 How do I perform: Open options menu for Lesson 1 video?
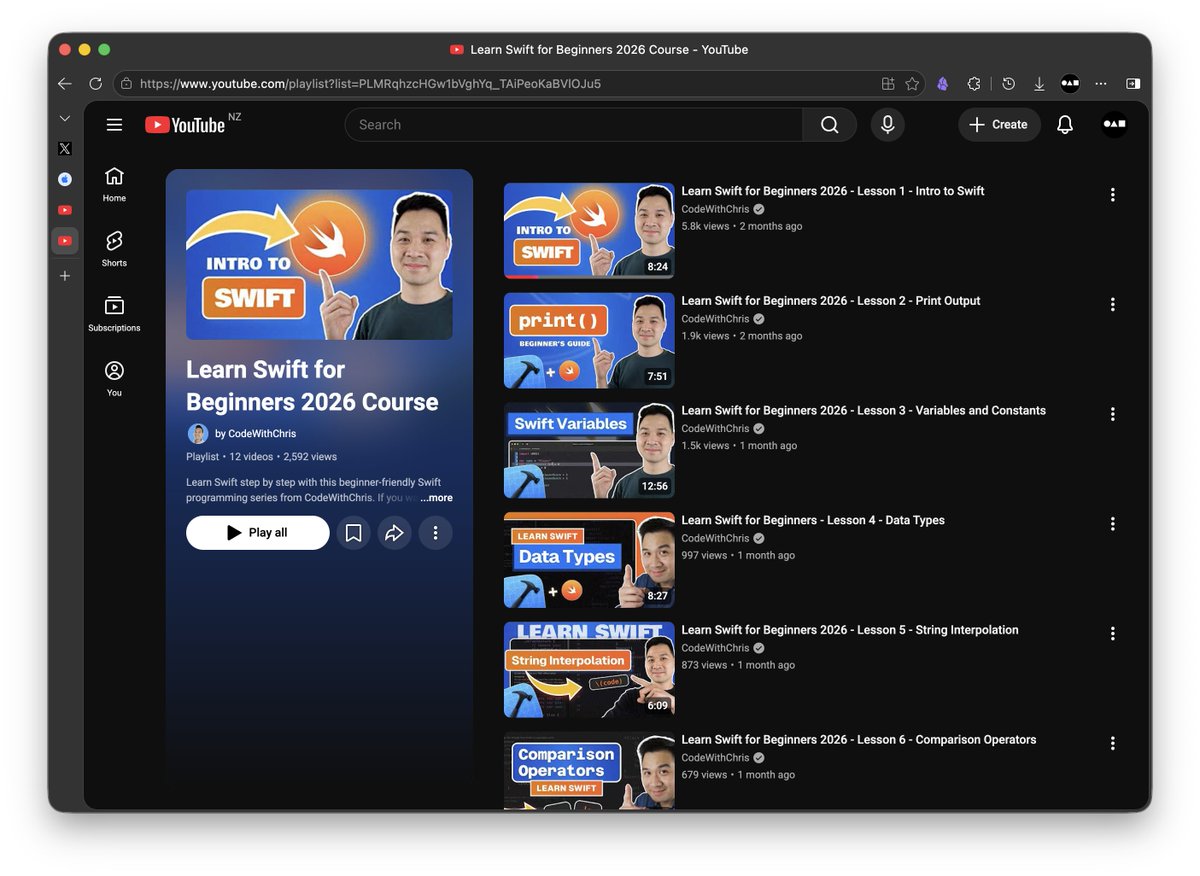point(1112,195)
